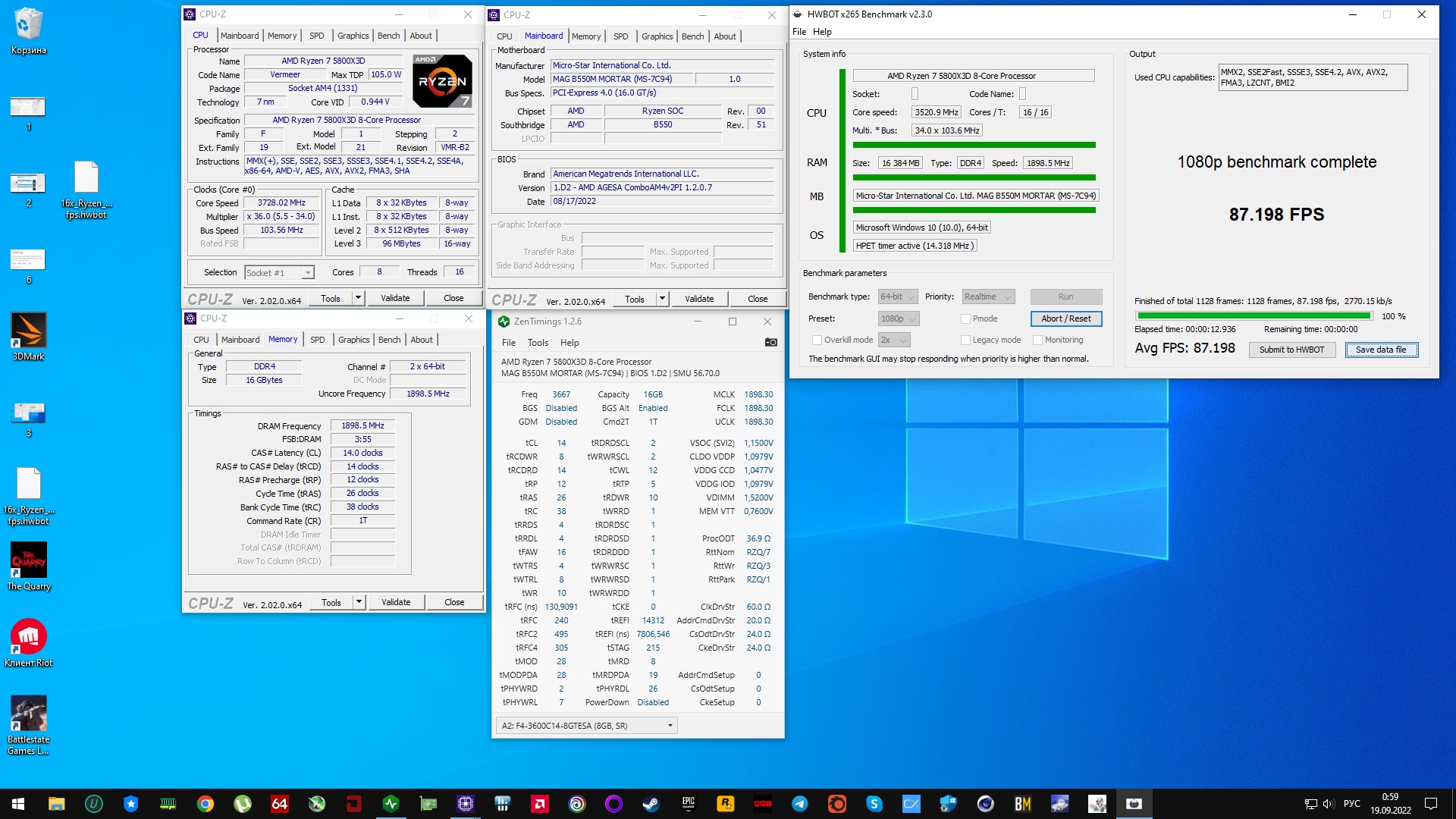
Task: Expand Tools arrow in CPU-Z Mainboard window
Action: [662, 299]
